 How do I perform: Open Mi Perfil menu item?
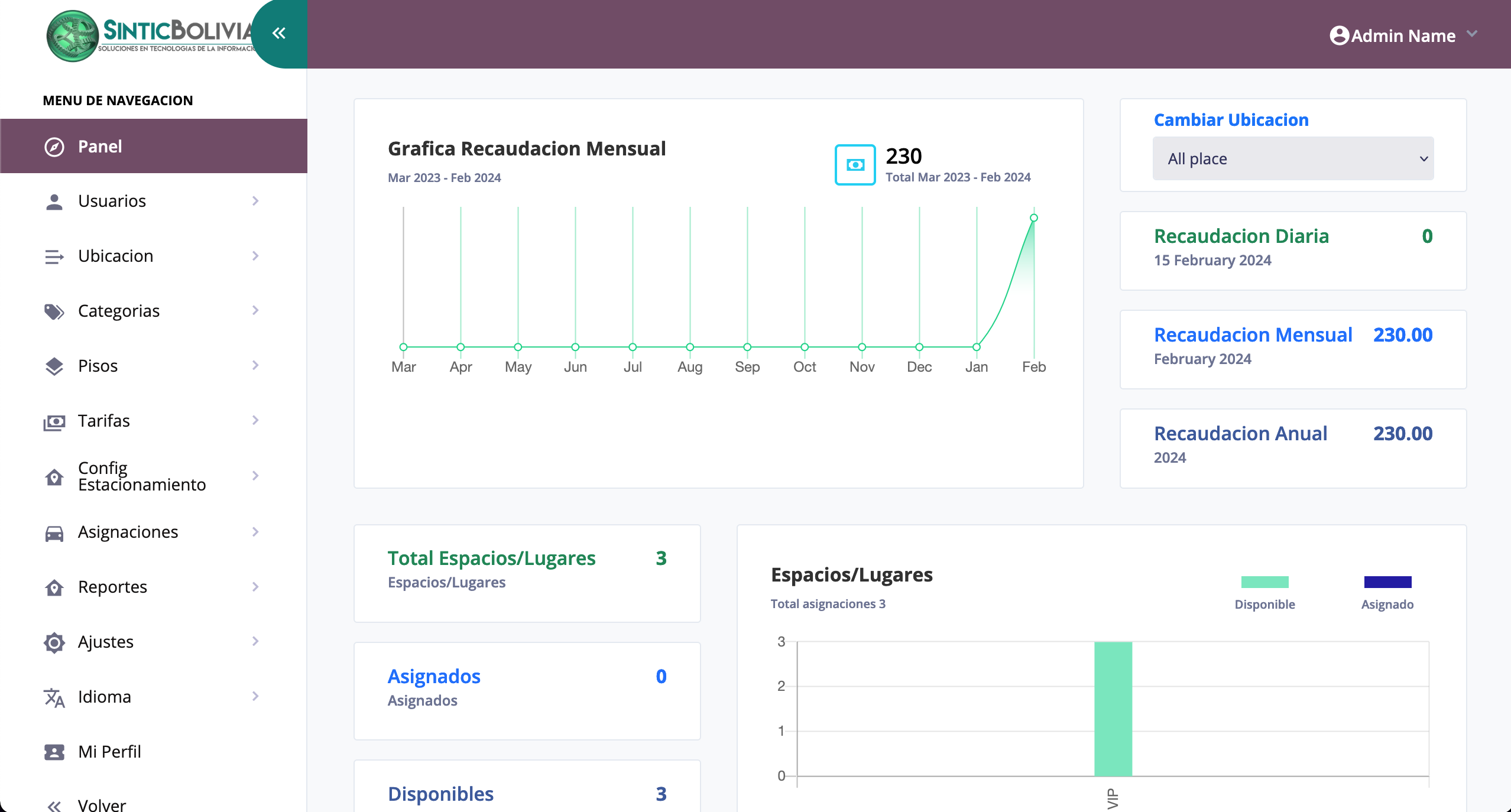click(x=109, y=752)
